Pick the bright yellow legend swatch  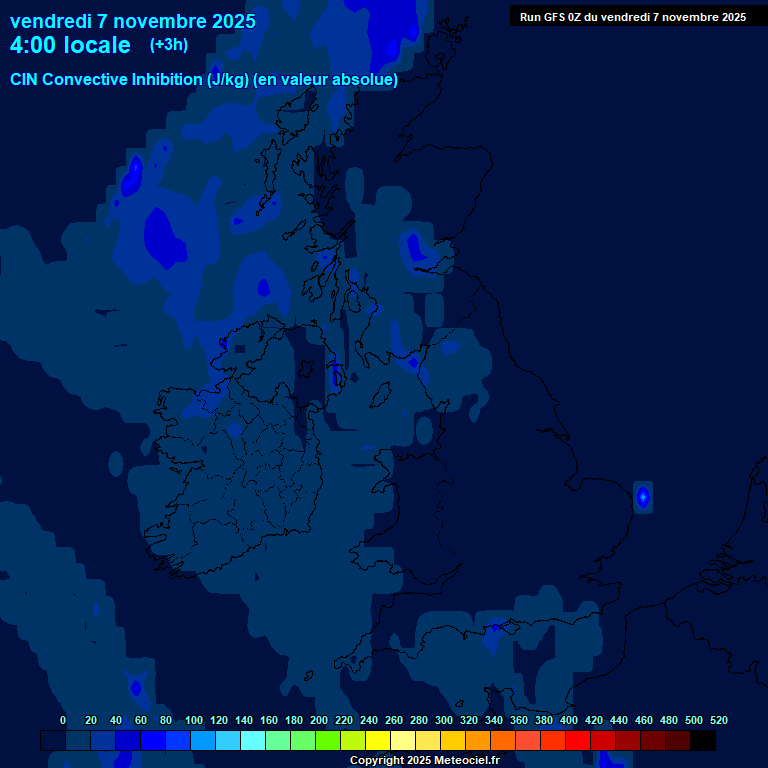pos(378,741)
